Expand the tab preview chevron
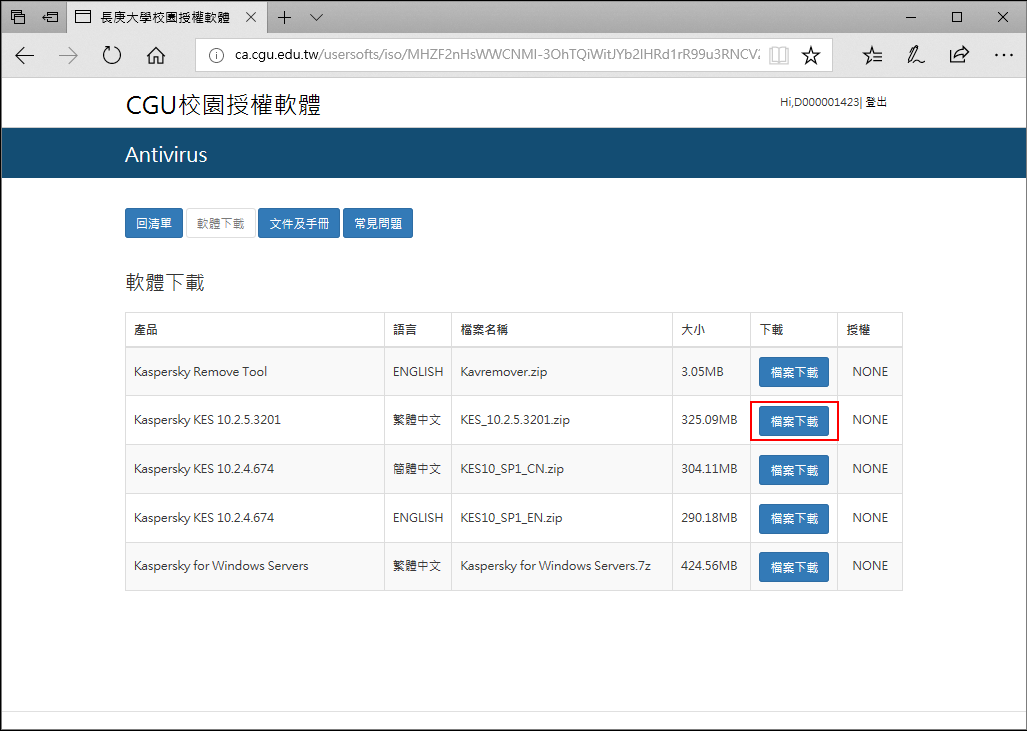 coord(316,18)
